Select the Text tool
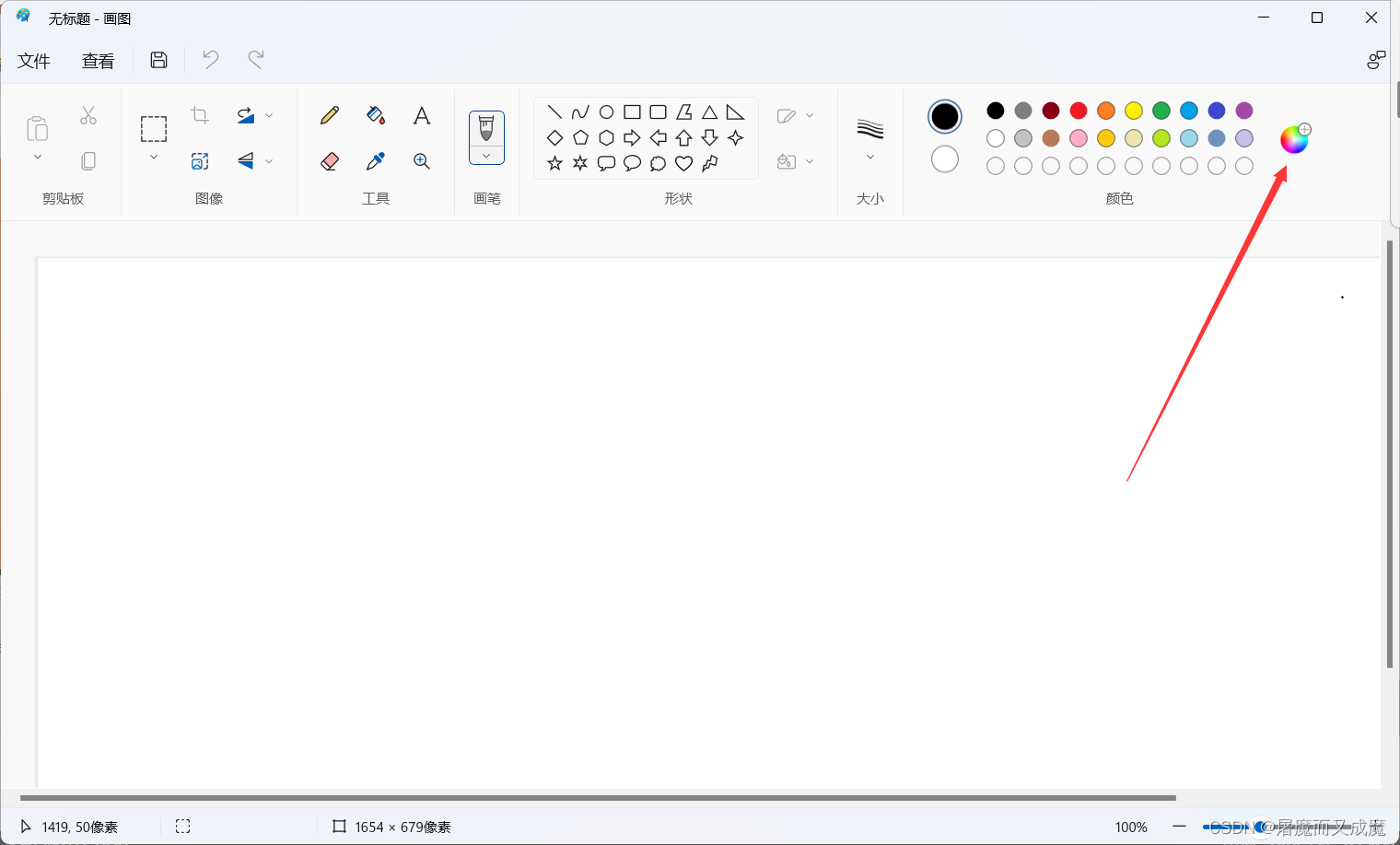The width and height of the screenshot is (1400, 845). pos(422,115)
